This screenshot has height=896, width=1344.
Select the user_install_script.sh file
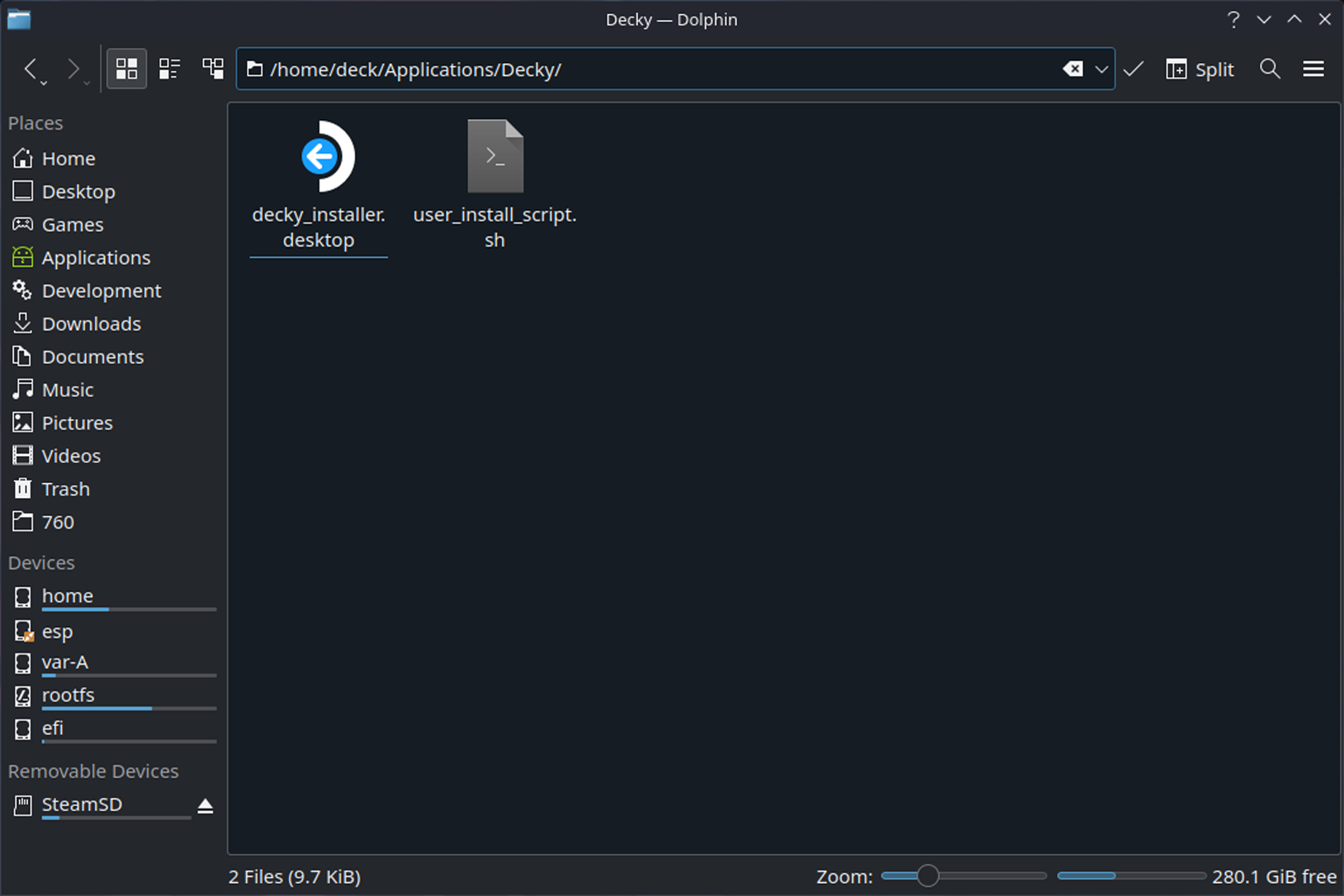(x=494, y=156)
